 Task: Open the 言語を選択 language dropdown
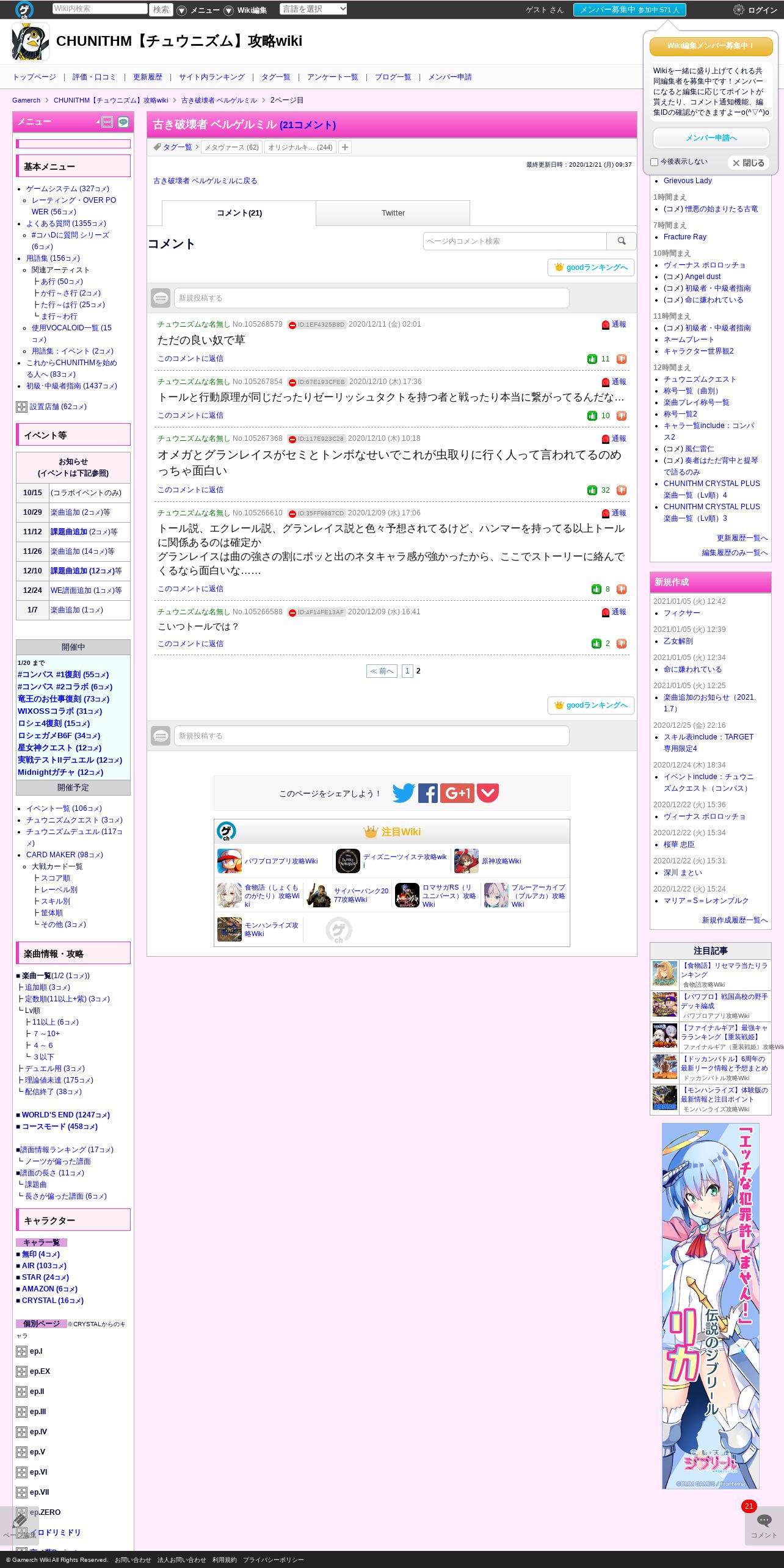pos(313,9)
